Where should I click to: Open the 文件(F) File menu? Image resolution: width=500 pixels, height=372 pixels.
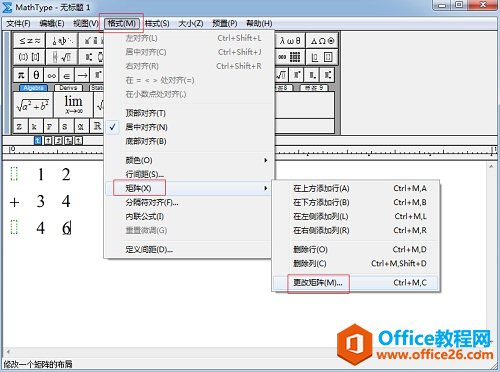pyautogui.click(x=18, y=24)
